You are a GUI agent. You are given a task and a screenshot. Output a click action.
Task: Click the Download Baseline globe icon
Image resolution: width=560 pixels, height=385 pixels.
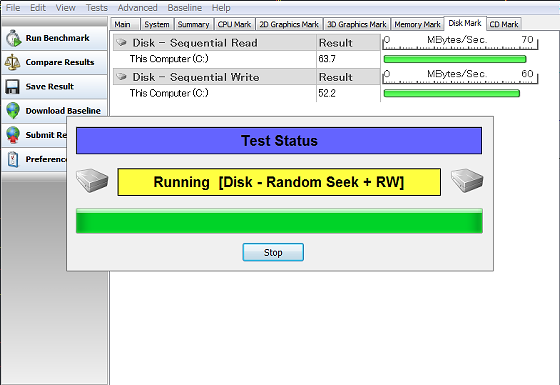point(13,110)
